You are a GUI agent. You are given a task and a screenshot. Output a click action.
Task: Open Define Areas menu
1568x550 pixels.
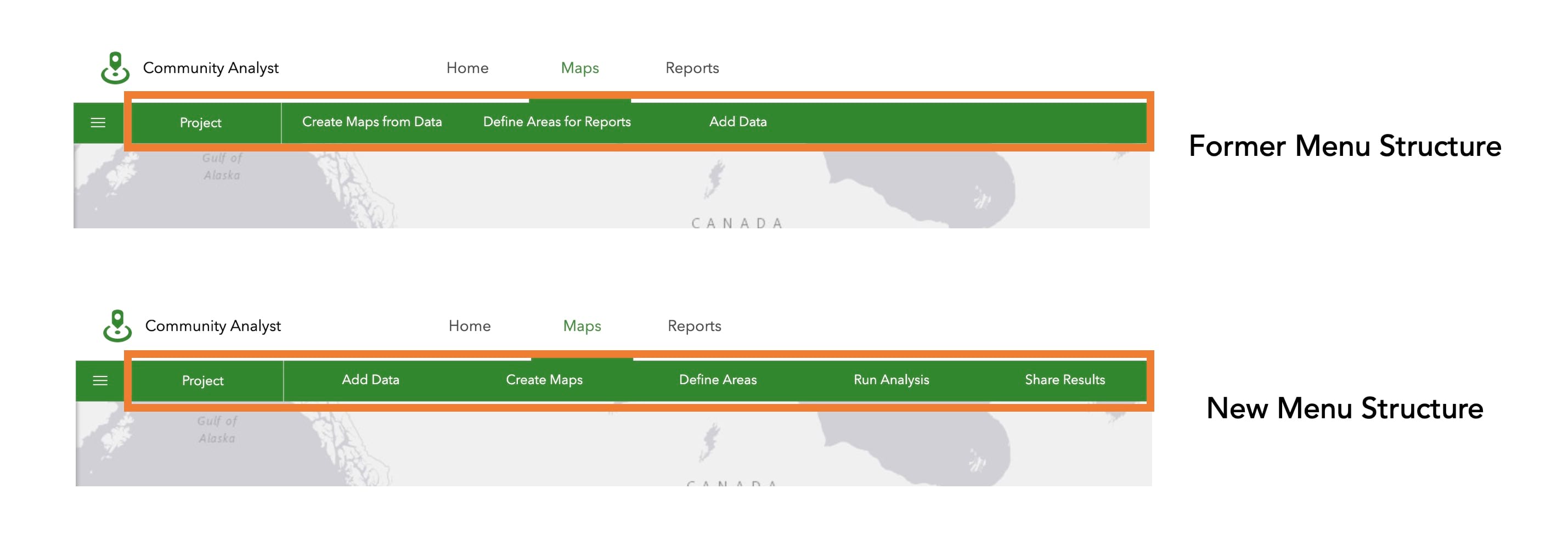click(x=718, y=379)
